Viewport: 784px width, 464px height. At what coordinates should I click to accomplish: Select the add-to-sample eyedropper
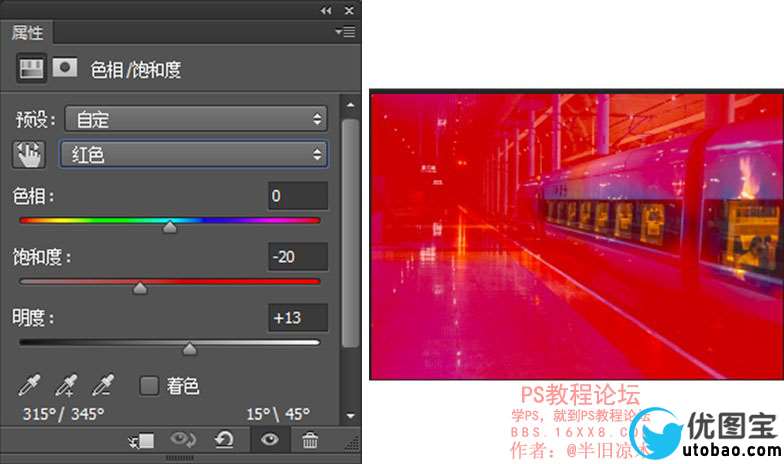66,386
